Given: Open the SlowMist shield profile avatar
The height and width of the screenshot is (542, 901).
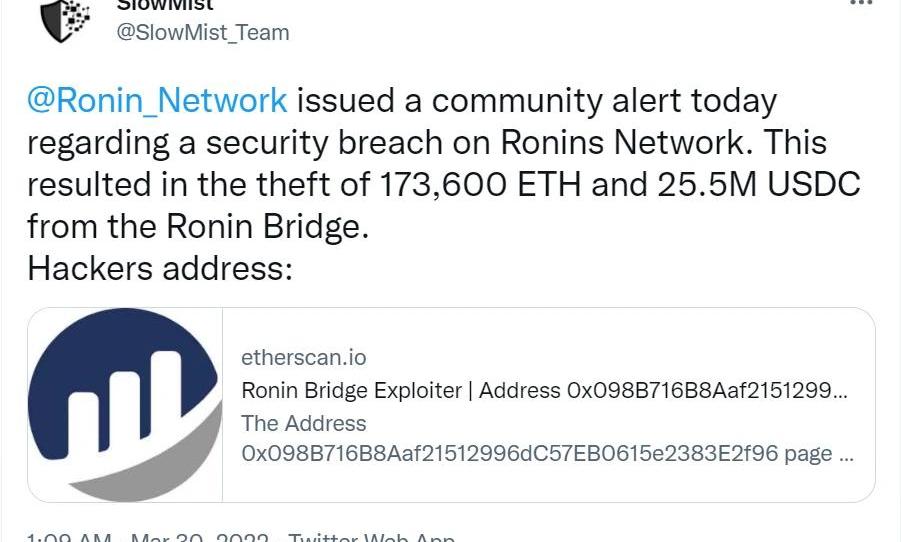Looking at the screenshot, I should click(65, 21).
